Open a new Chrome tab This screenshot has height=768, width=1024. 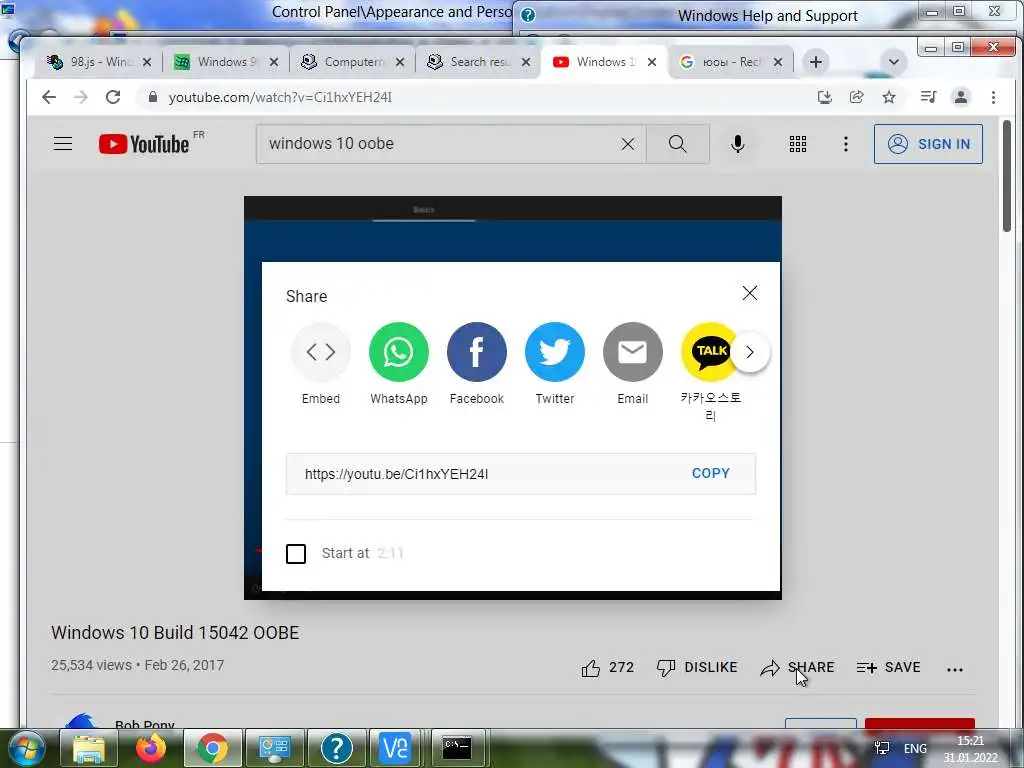tap(816, 62)
